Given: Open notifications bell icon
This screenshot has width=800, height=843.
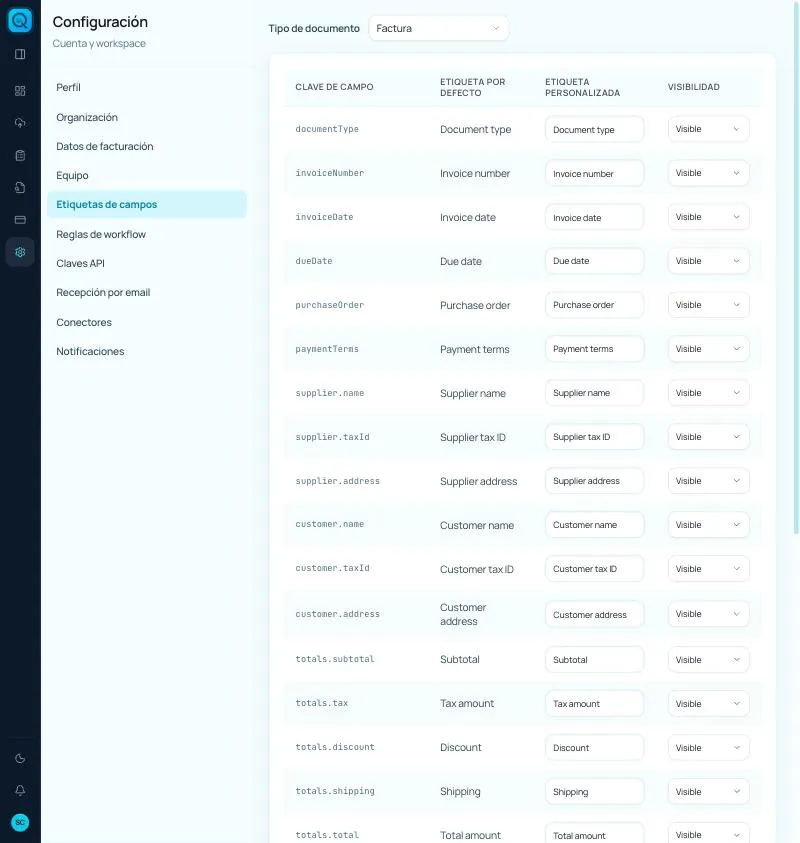Looking at the screenshot, I should pos(20,790).
